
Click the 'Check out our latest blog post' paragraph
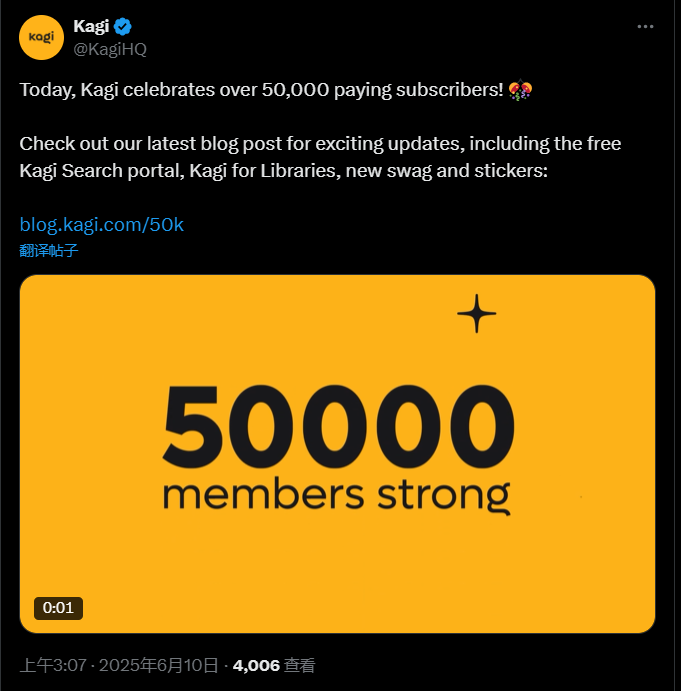tap(150, 142)
